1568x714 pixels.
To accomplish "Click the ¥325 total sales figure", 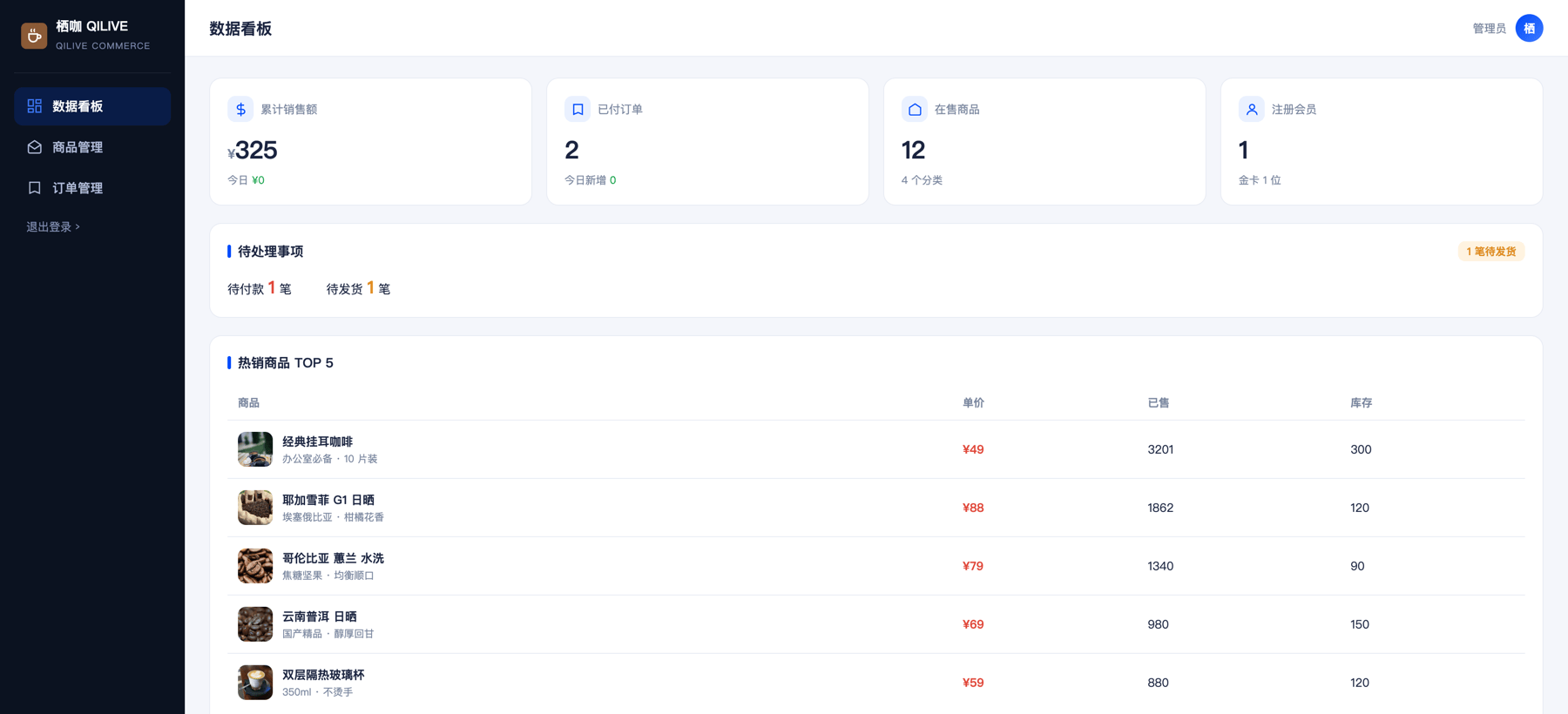I will pos(253,151).
